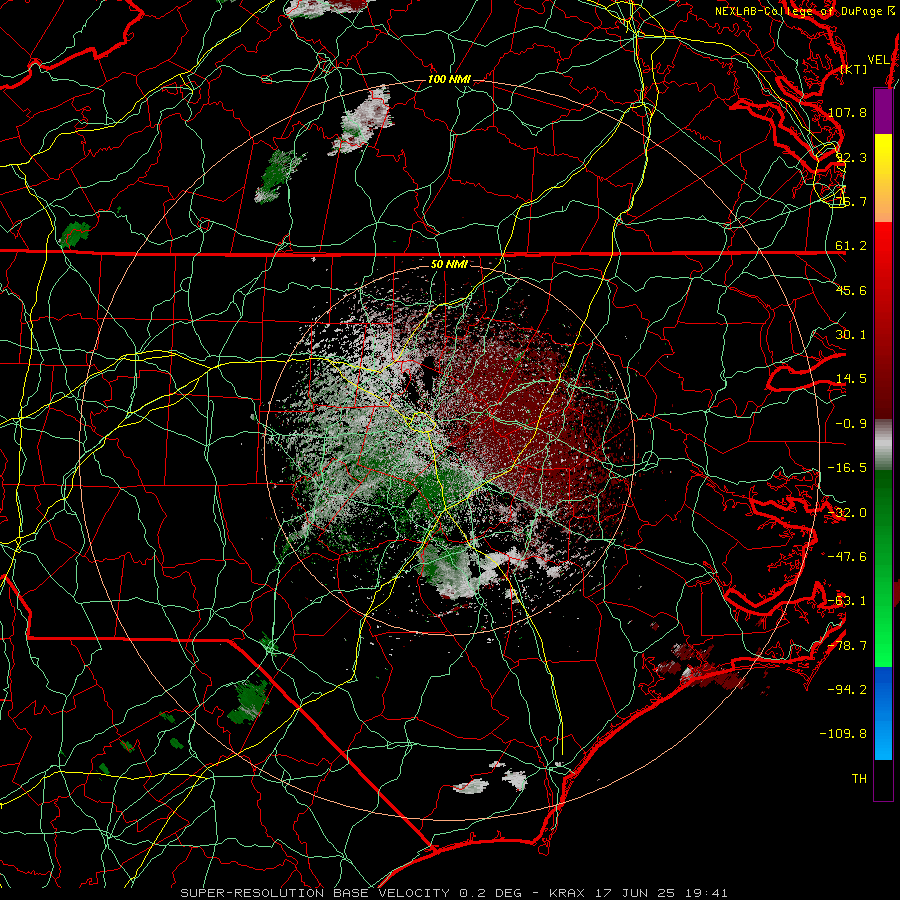
Task: Click the Super-Resolution Base Velocity caption
Action: click(x=453, y=893)
